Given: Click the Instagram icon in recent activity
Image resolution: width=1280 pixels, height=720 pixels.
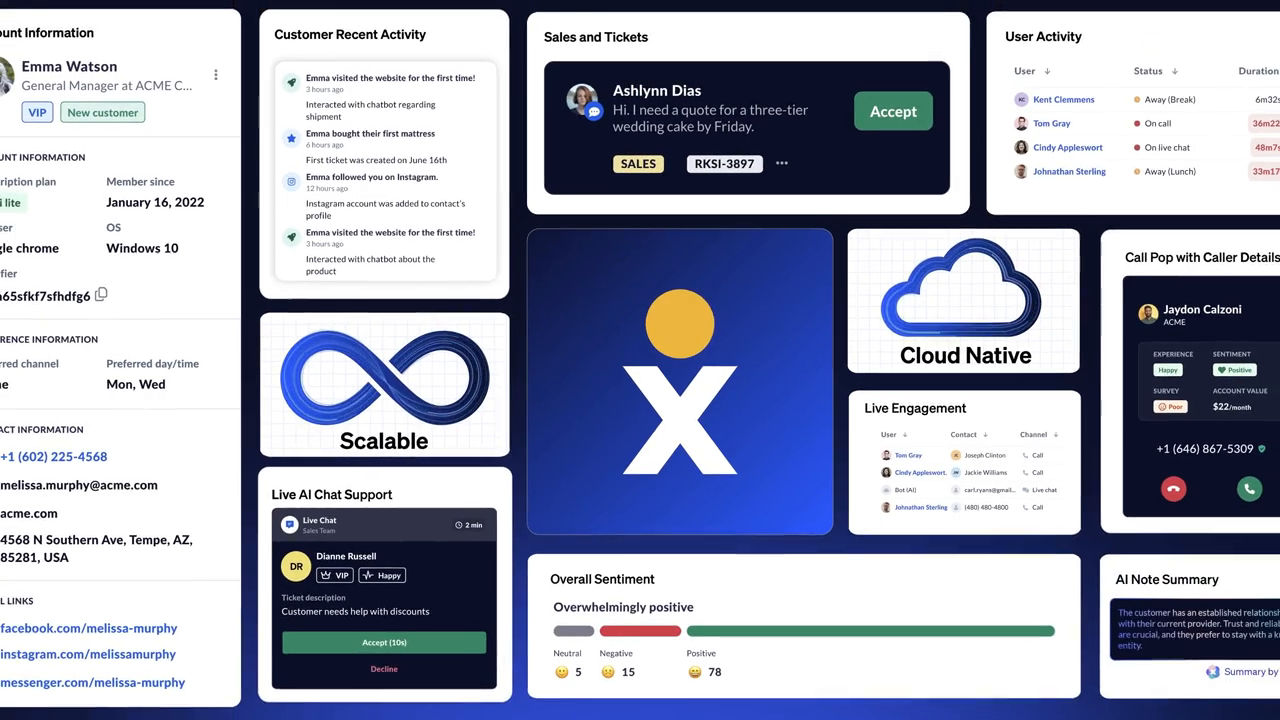Looking at the screenshot, I should tap(291, 182).
